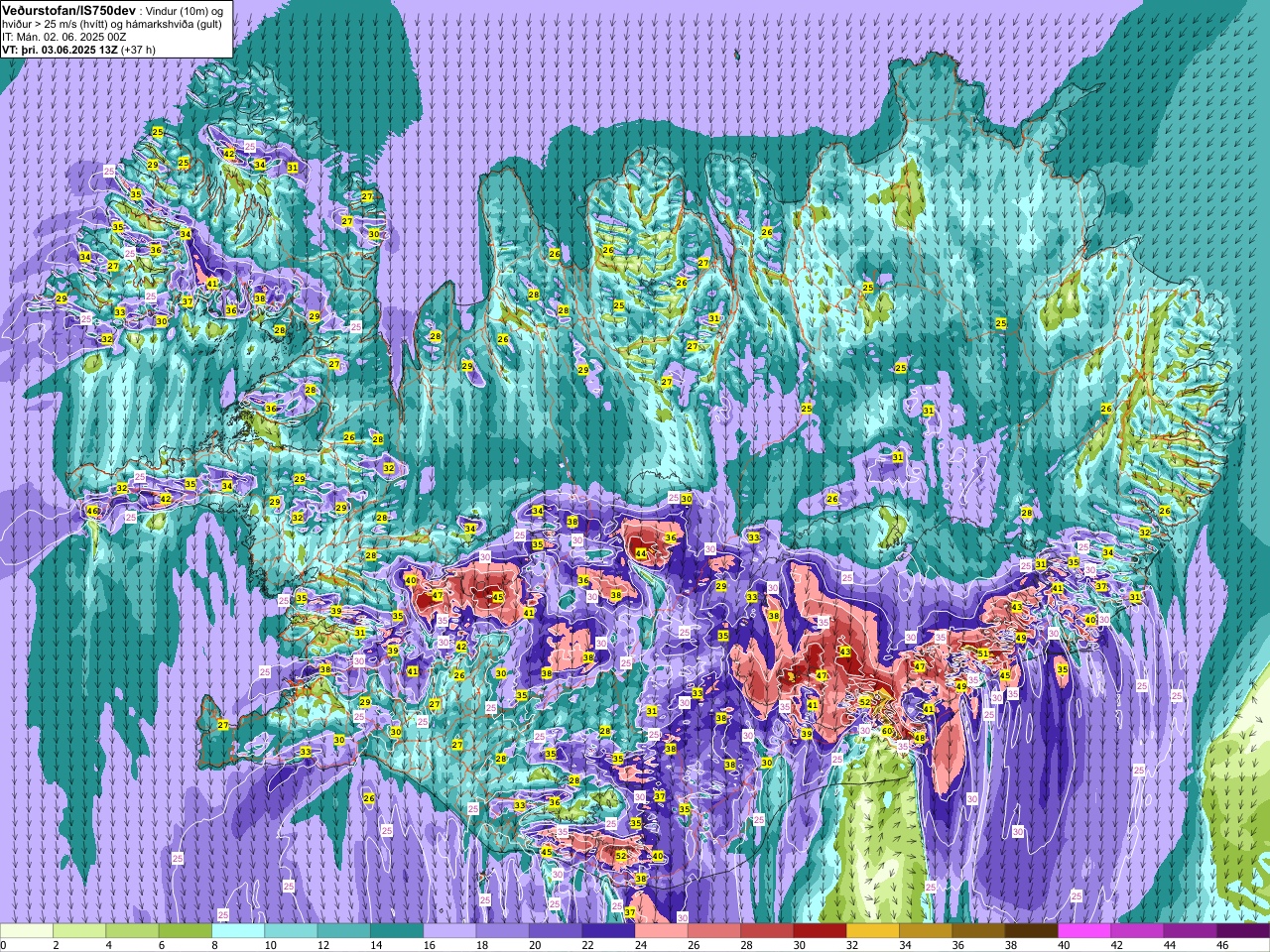1270x952 pixels.
Task: Click the 'hviður > 25 m/s' description line
Action: pos(113,23)
